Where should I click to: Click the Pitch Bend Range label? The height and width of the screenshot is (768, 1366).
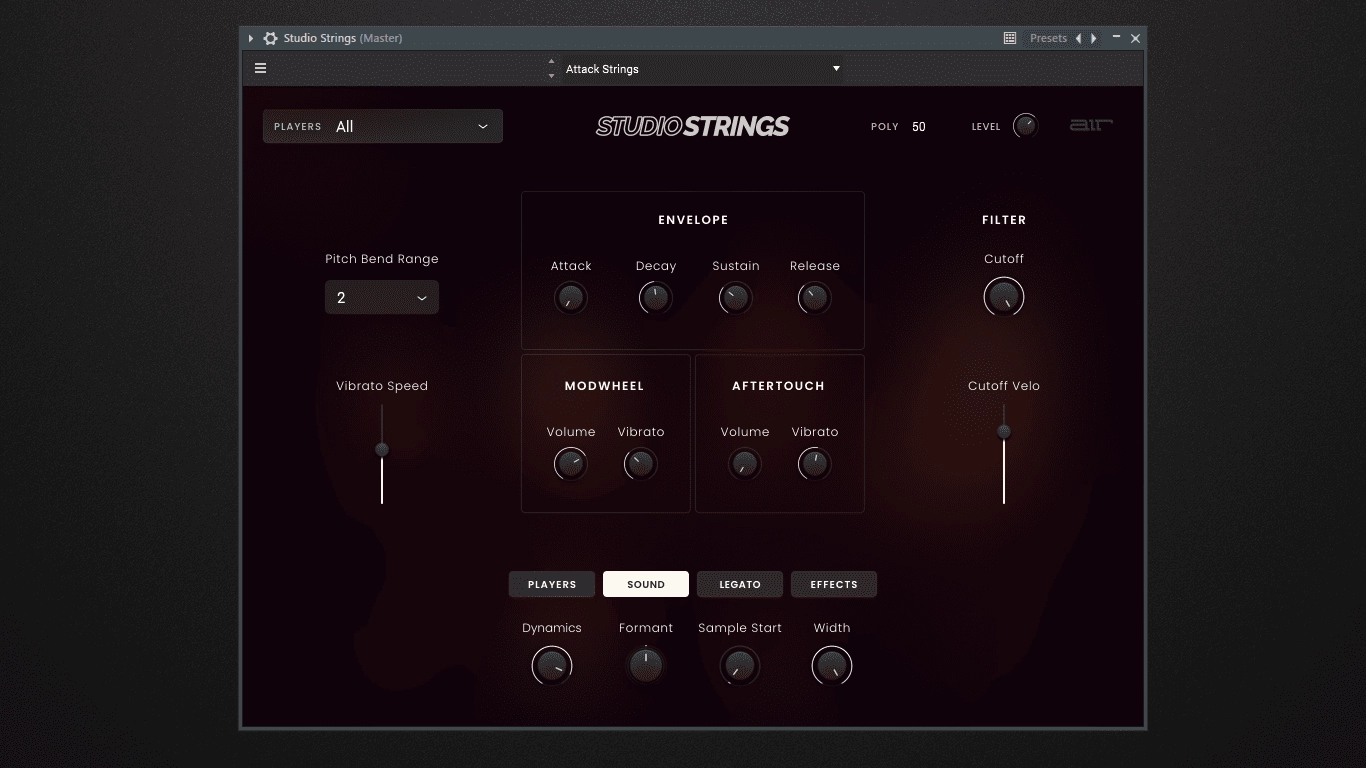pyautogui.click(x=382, y=259)
